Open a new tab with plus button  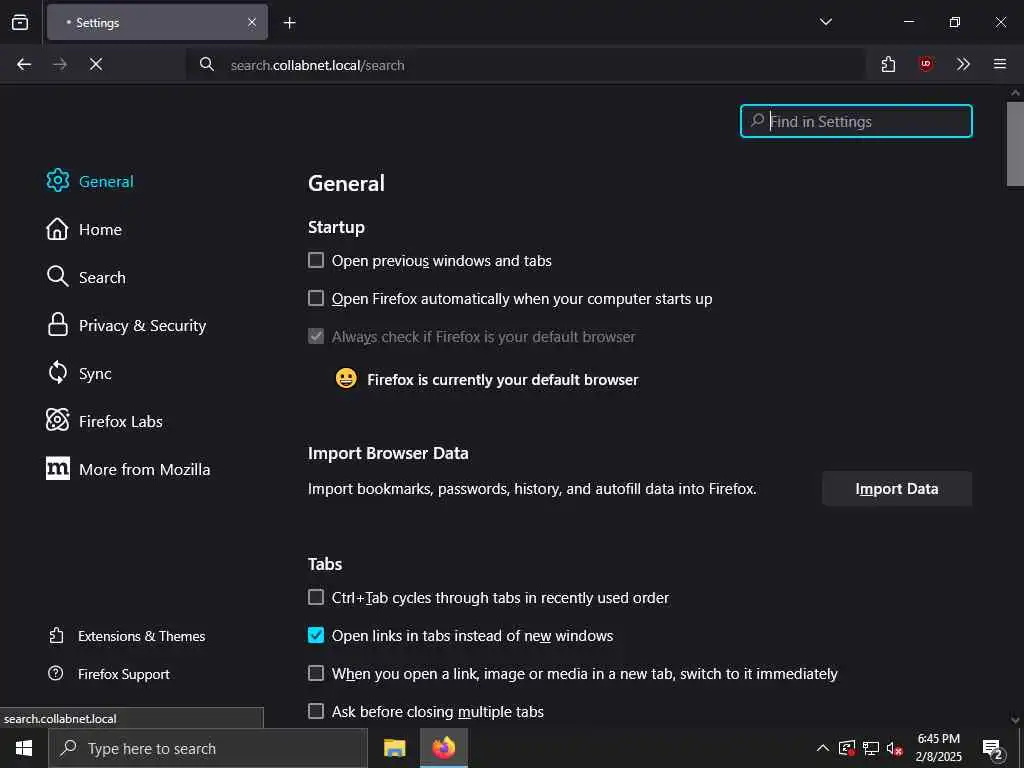289,23
